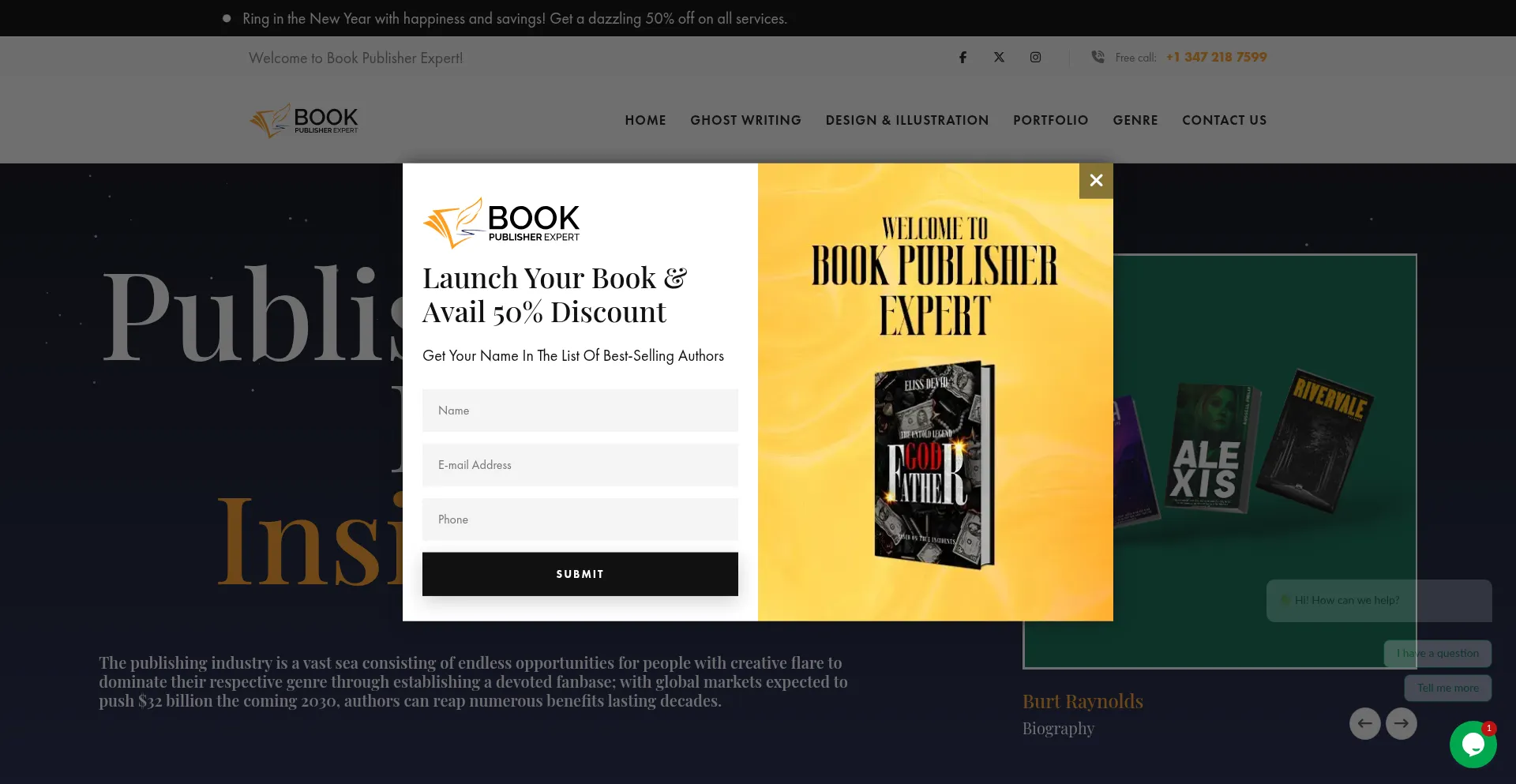Viewport: 1516px width, 784px height.
Task: Click the Book Publisher Expert header logo
Action: tap(304, 121)
